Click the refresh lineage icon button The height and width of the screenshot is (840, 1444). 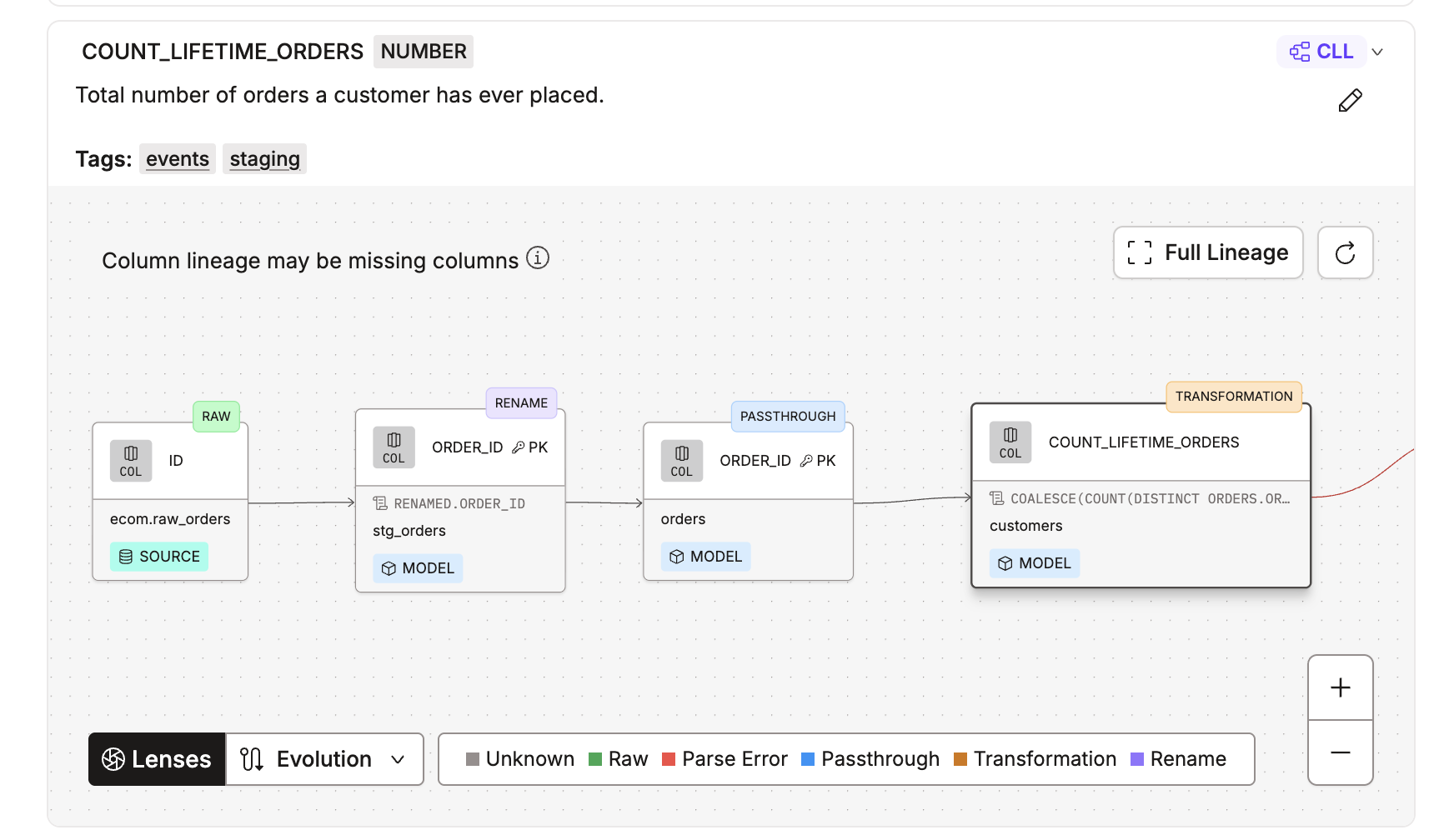[1345, 252]
